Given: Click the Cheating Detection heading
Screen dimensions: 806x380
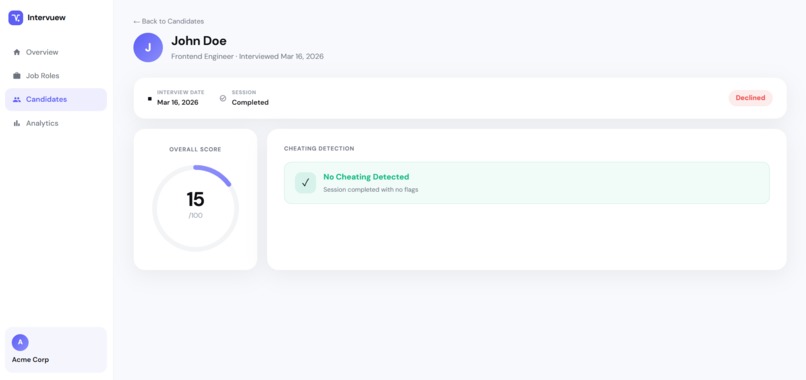Looking at the screenshot, I should 319,149.
